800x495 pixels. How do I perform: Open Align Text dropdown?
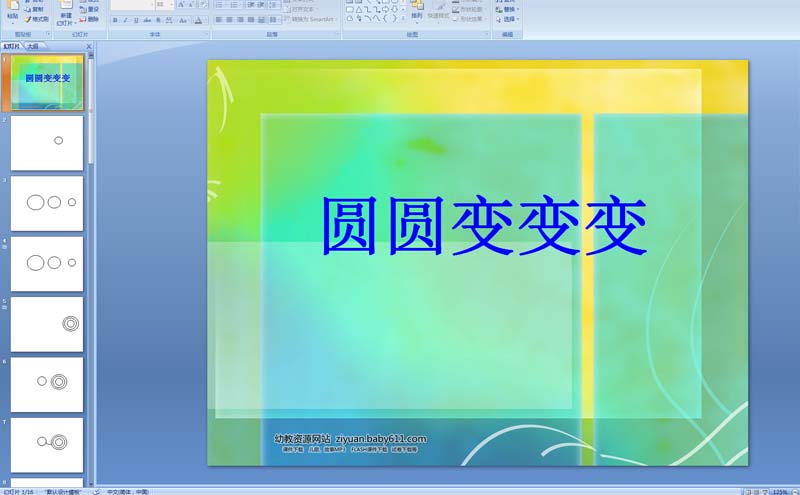click(301, 9)
